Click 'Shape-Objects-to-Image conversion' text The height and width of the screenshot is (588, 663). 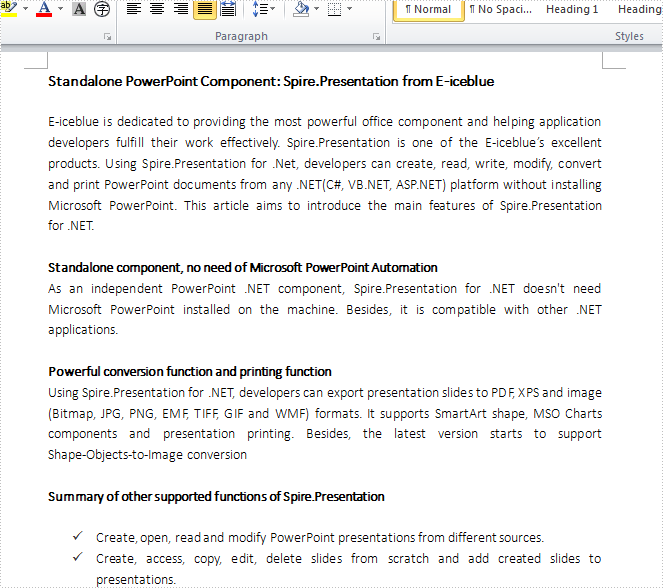[x=147, y=455]
